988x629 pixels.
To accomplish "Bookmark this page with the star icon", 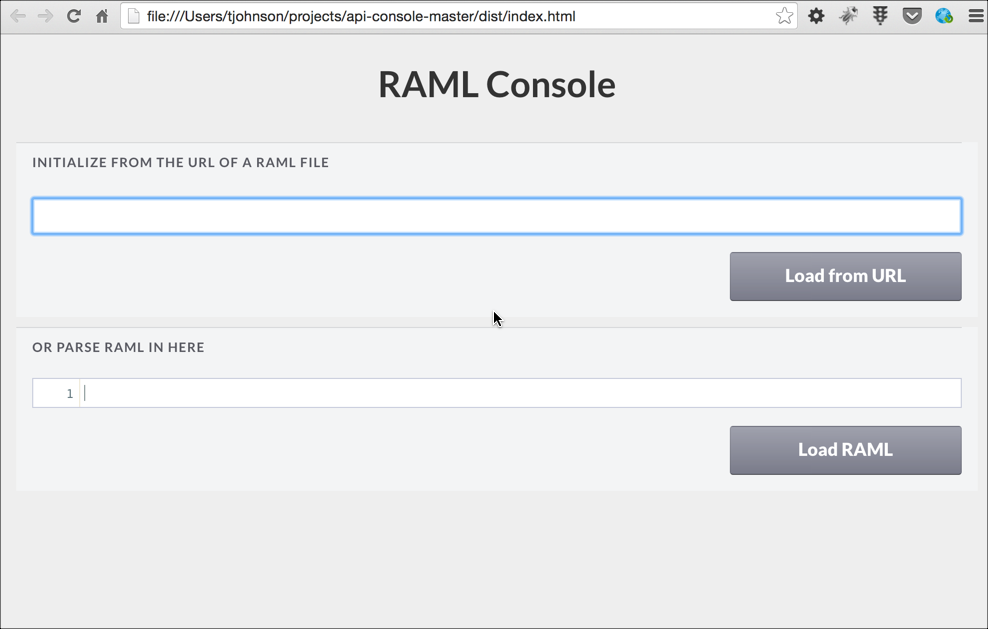I will point(784,16).
